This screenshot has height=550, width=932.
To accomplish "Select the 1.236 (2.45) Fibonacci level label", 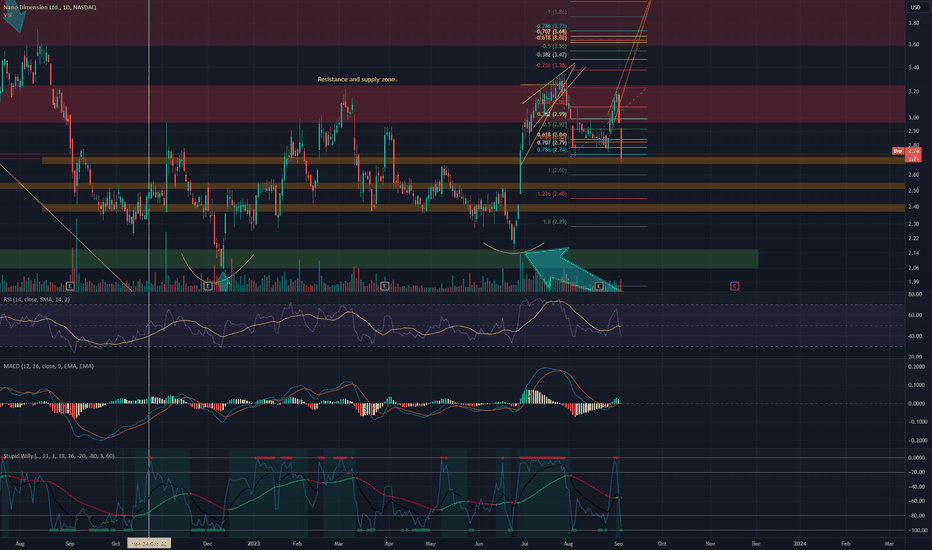I will (552, 194).
